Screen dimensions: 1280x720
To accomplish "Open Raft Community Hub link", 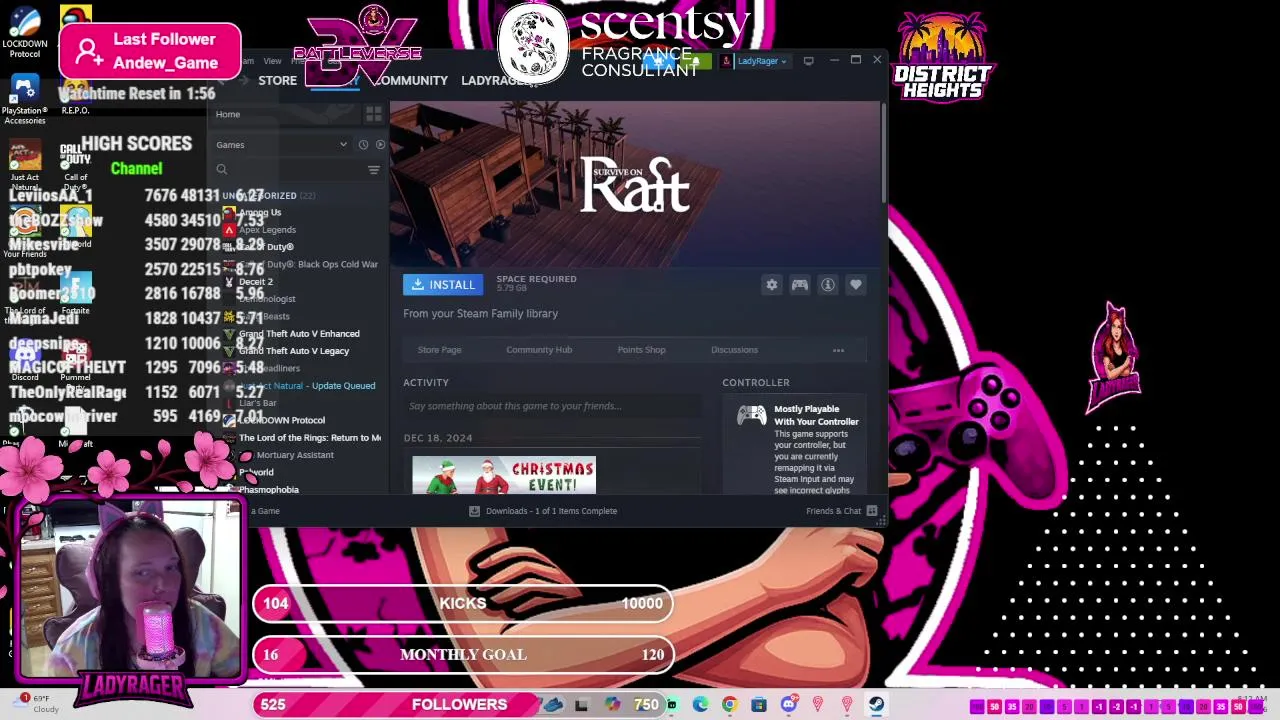I will pos(539,350).
